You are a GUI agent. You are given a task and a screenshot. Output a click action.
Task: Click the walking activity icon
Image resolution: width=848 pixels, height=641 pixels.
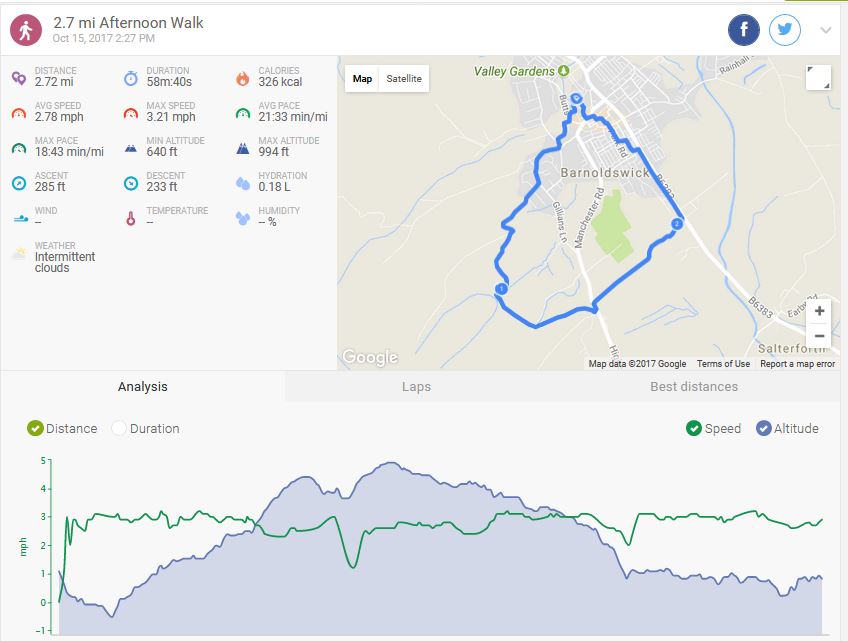point(26,30)
